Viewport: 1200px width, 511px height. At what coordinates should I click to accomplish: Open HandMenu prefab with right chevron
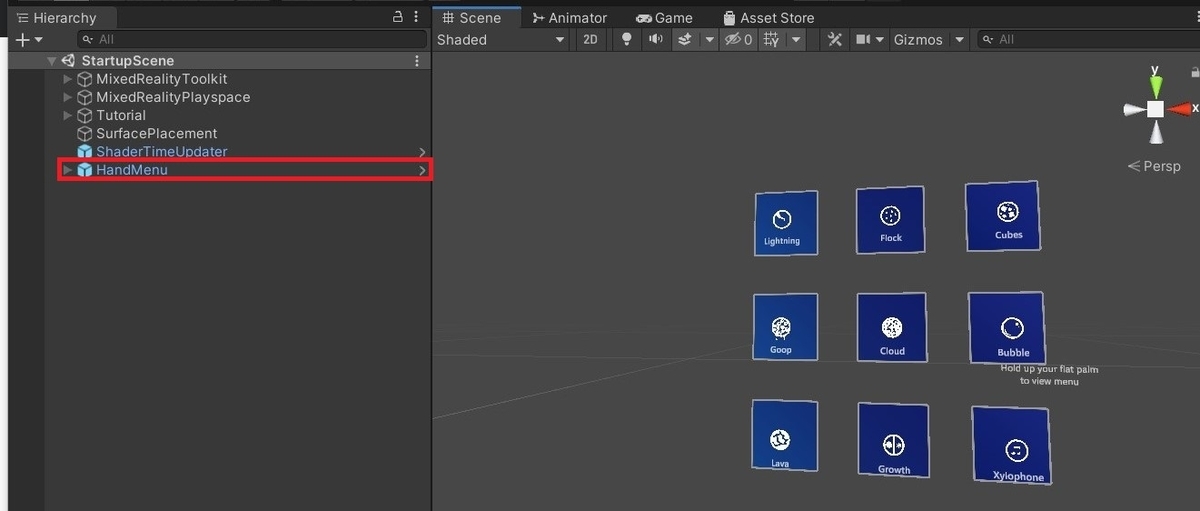[x=422, y=170]
